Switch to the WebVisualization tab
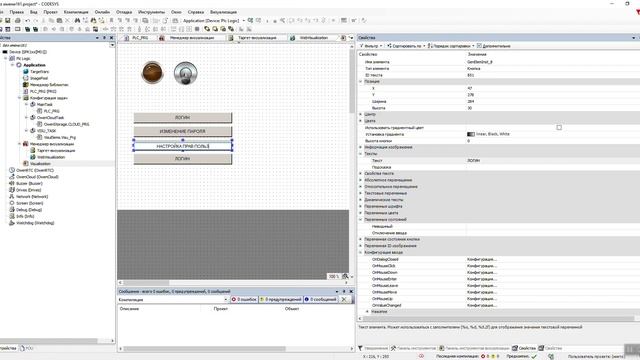 [x=313, y=38]
